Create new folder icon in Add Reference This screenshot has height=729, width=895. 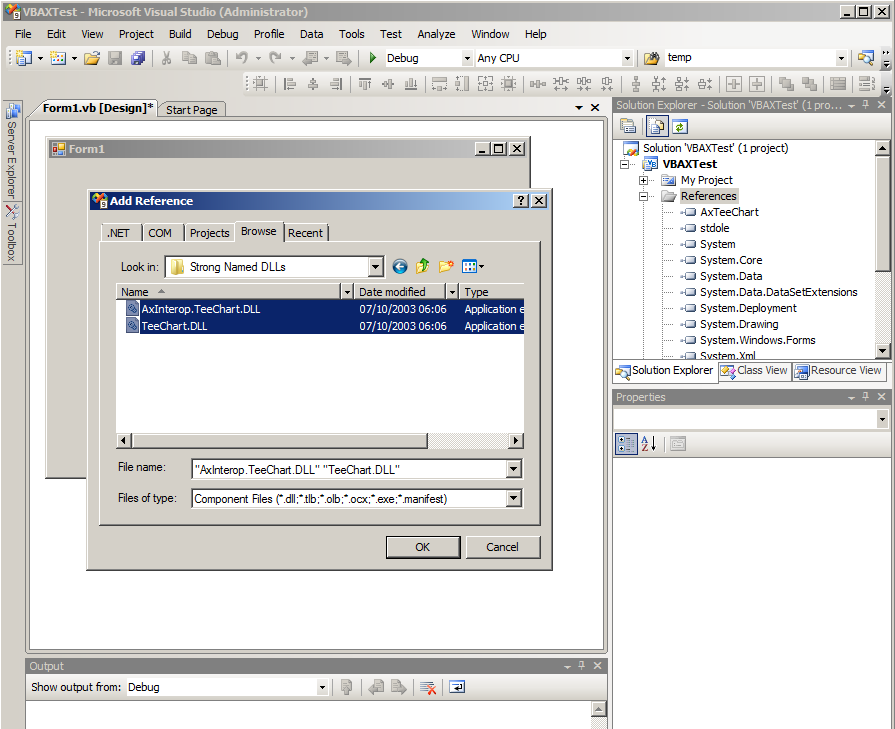point(446,266)
